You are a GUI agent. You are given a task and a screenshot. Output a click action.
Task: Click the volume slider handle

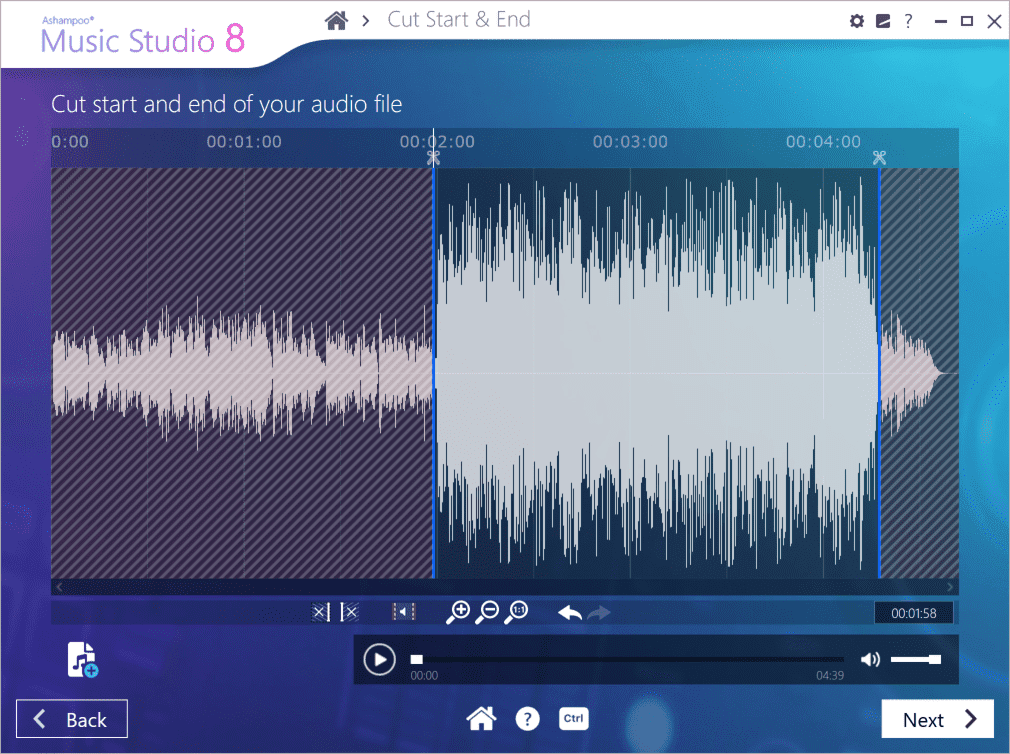tap(935, 659)
